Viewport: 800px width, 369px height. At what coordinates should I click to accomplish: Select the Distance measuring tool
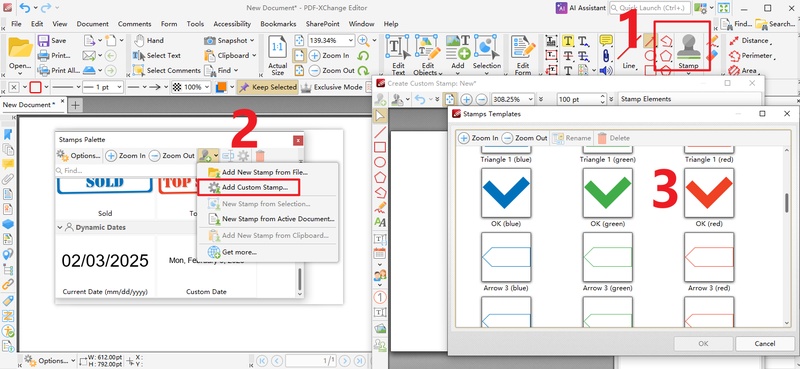coord(749,40)
